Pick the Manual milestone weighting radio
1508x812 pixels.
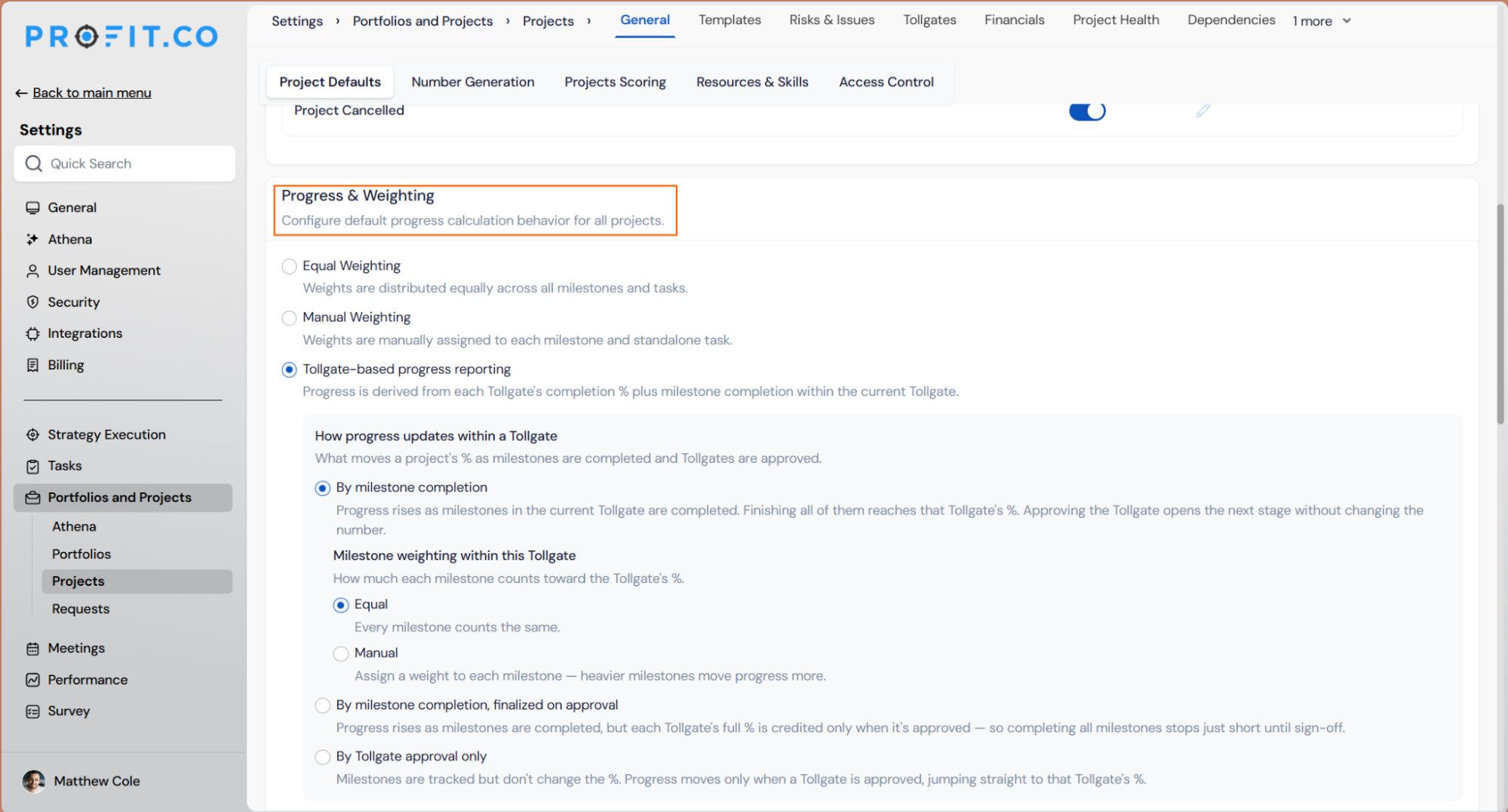tap(341, 654)
